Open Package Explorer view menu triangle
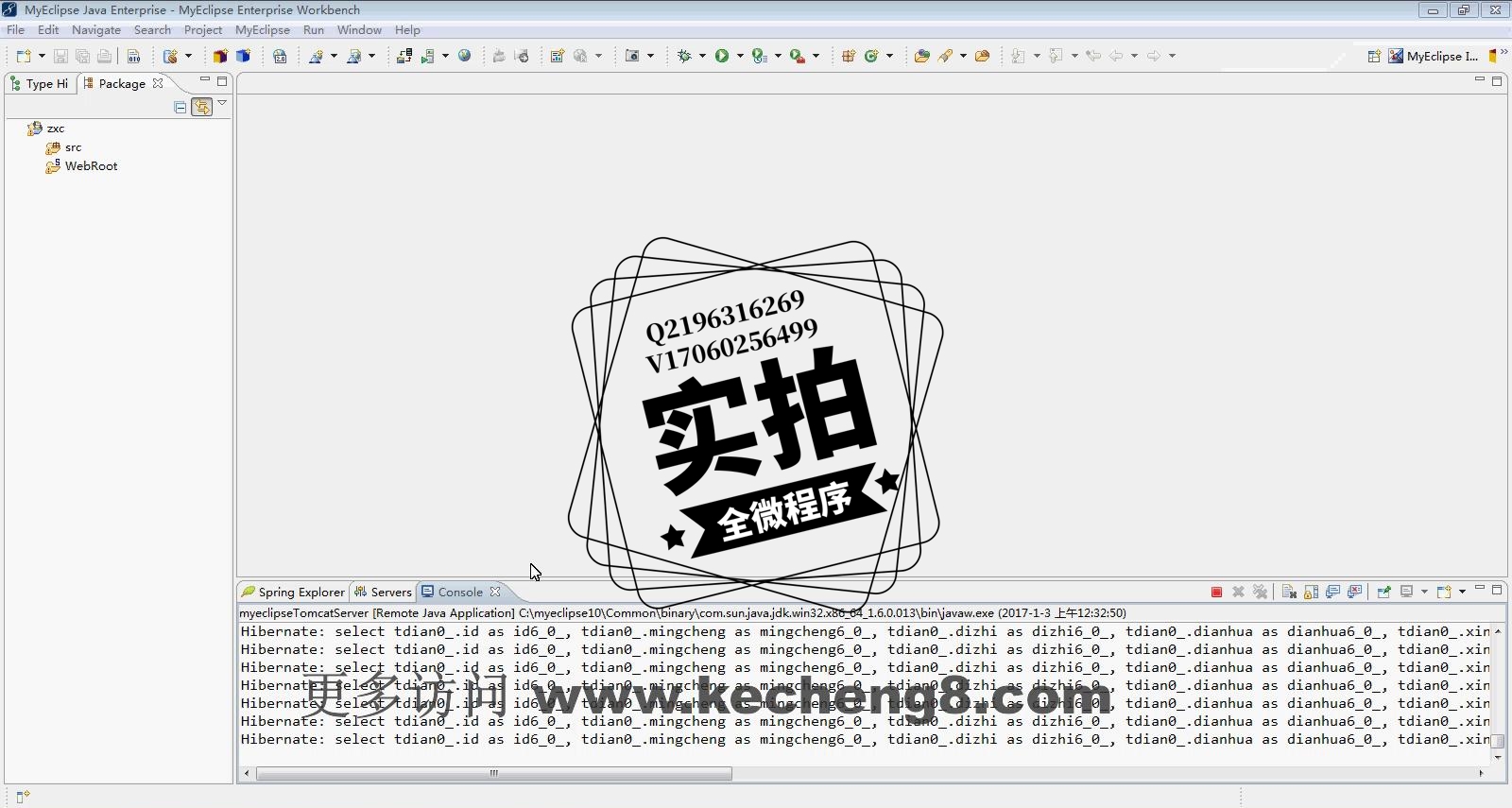The width and height of the screenshot is (1512, 808). point(222,103)
